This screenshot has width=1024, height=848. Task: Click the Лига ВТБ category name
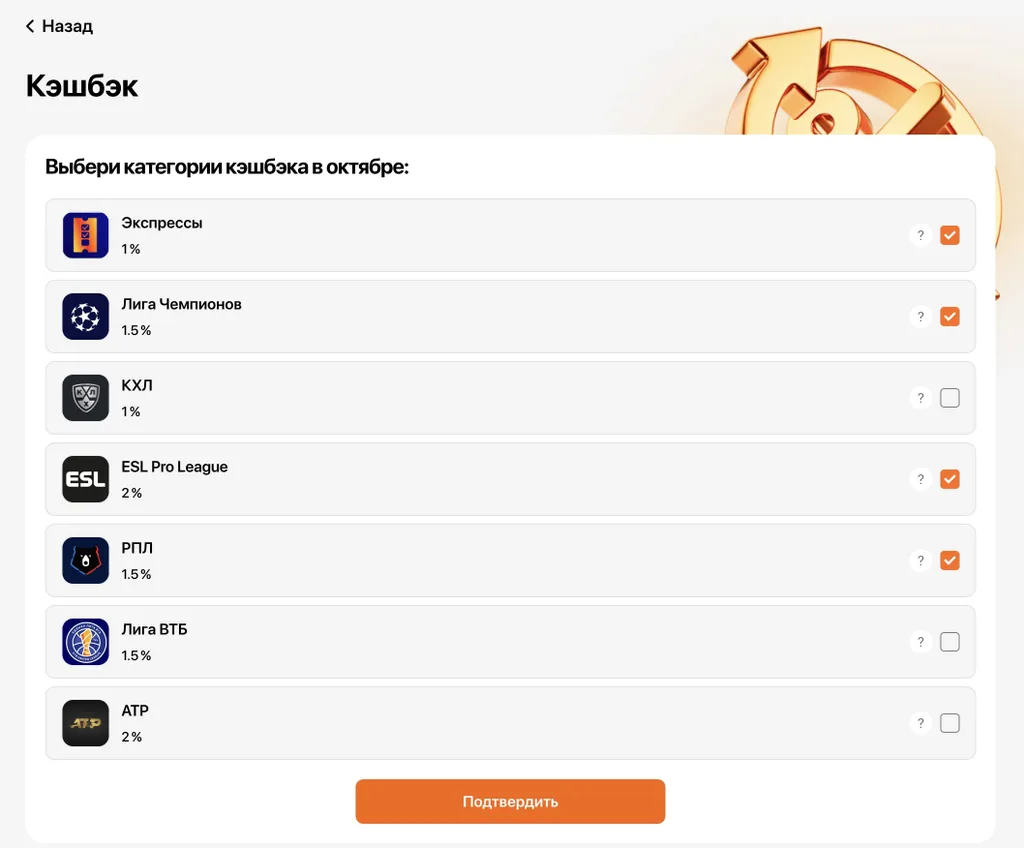(154, 630)
